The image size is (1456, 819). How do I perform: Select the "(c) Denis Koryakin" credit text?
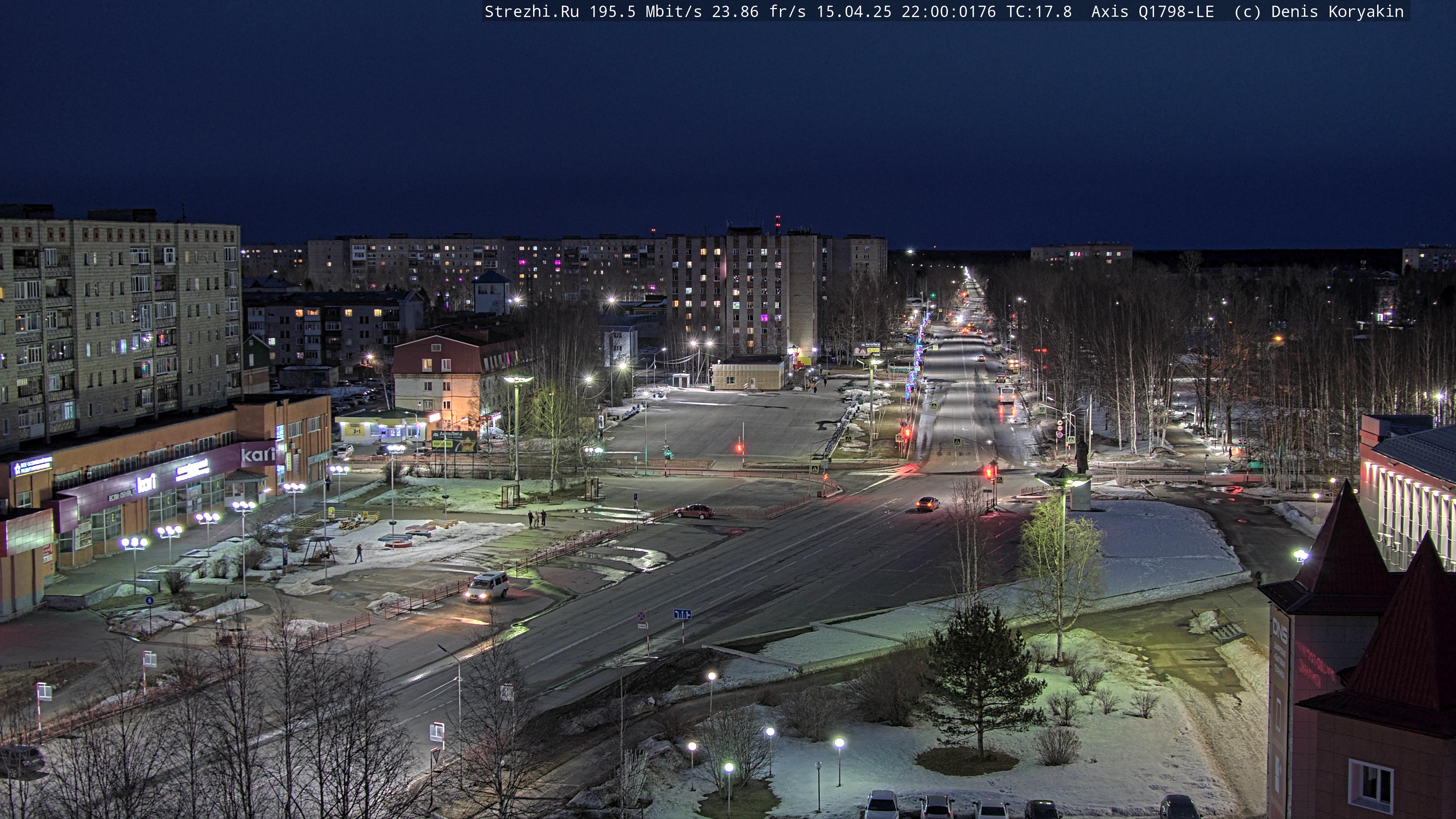point(1319,12)
